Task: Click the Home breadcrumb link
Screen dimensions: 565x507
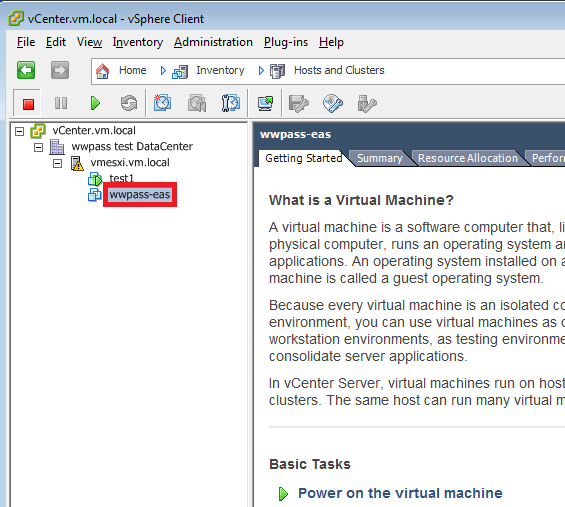Action: [133, 70]
